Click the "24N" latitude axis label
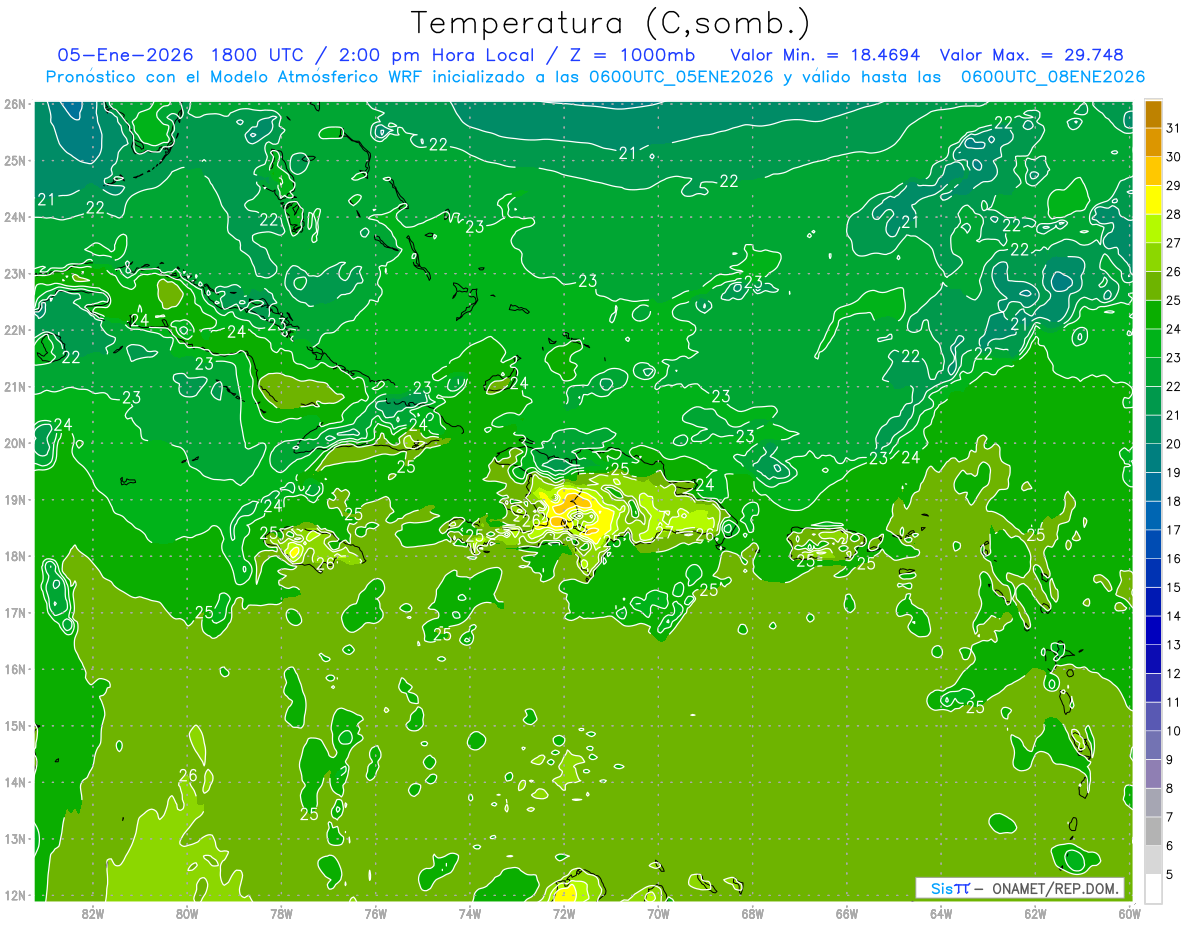1200x927 pixels. [x=14, y=217]
